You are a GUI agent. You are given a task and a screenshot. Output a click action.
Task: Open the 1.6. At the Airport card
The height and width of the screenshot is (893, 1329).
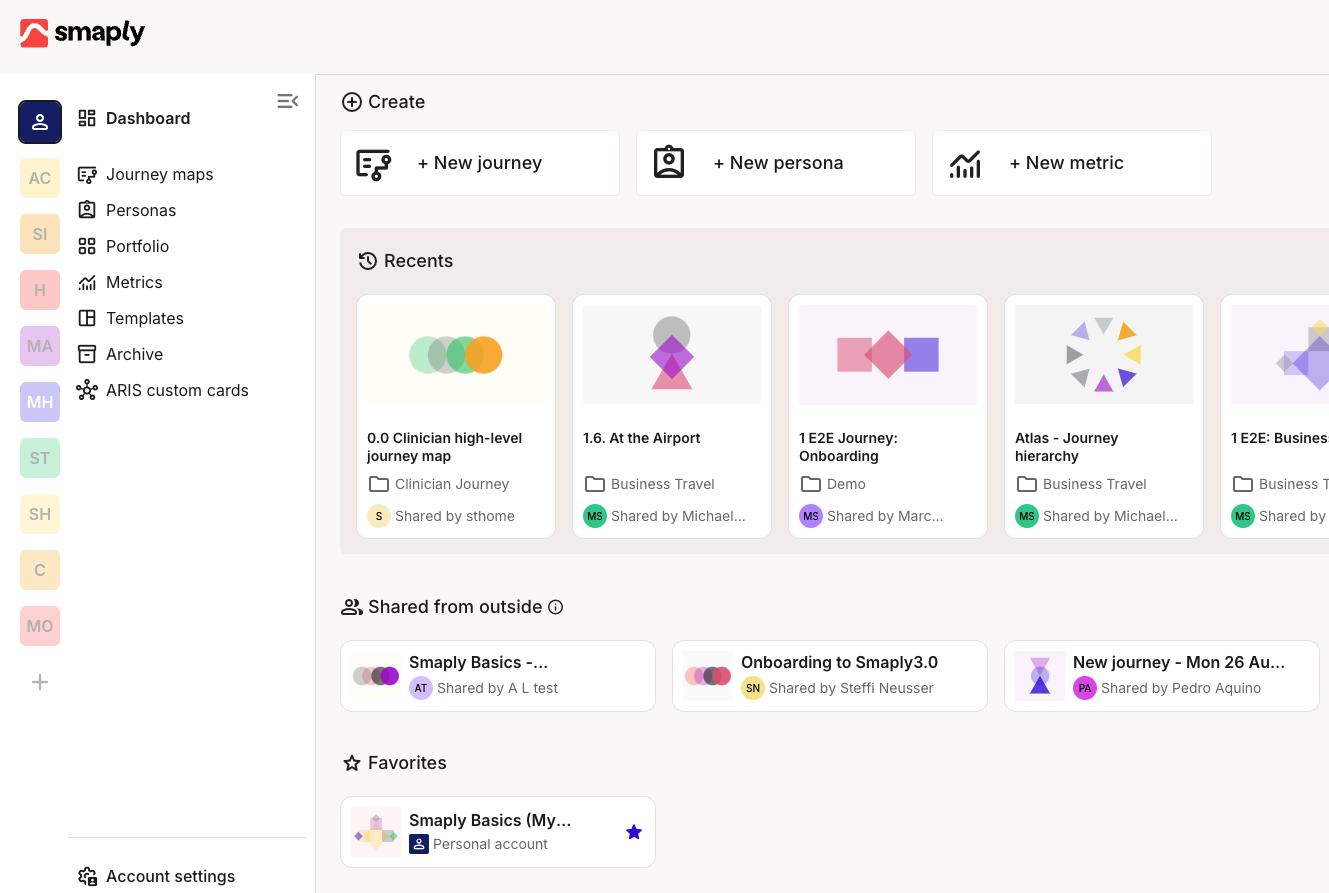point(672,416)
